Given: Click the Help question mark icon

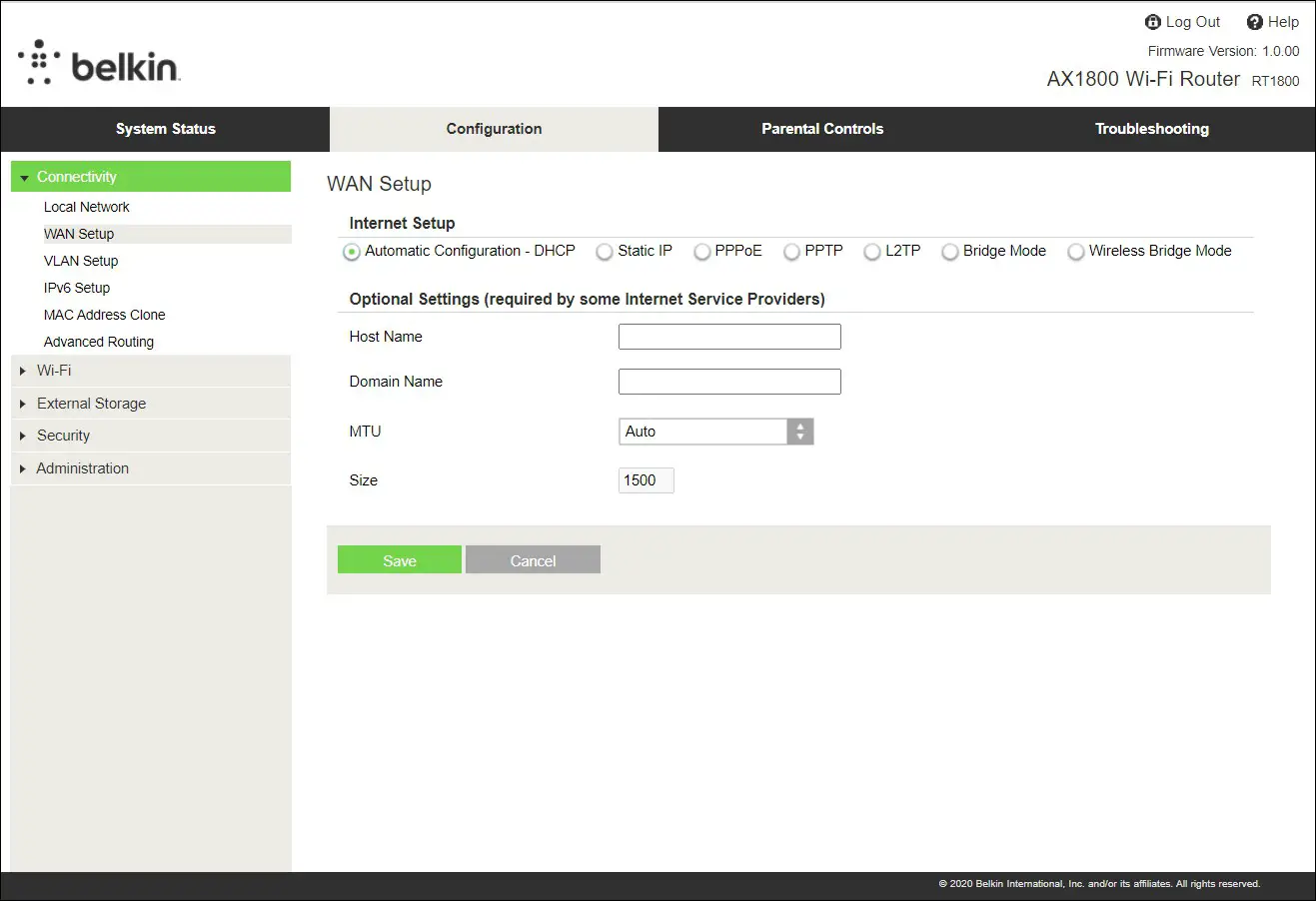Looking at the screenshot, I should (1255, 22).
